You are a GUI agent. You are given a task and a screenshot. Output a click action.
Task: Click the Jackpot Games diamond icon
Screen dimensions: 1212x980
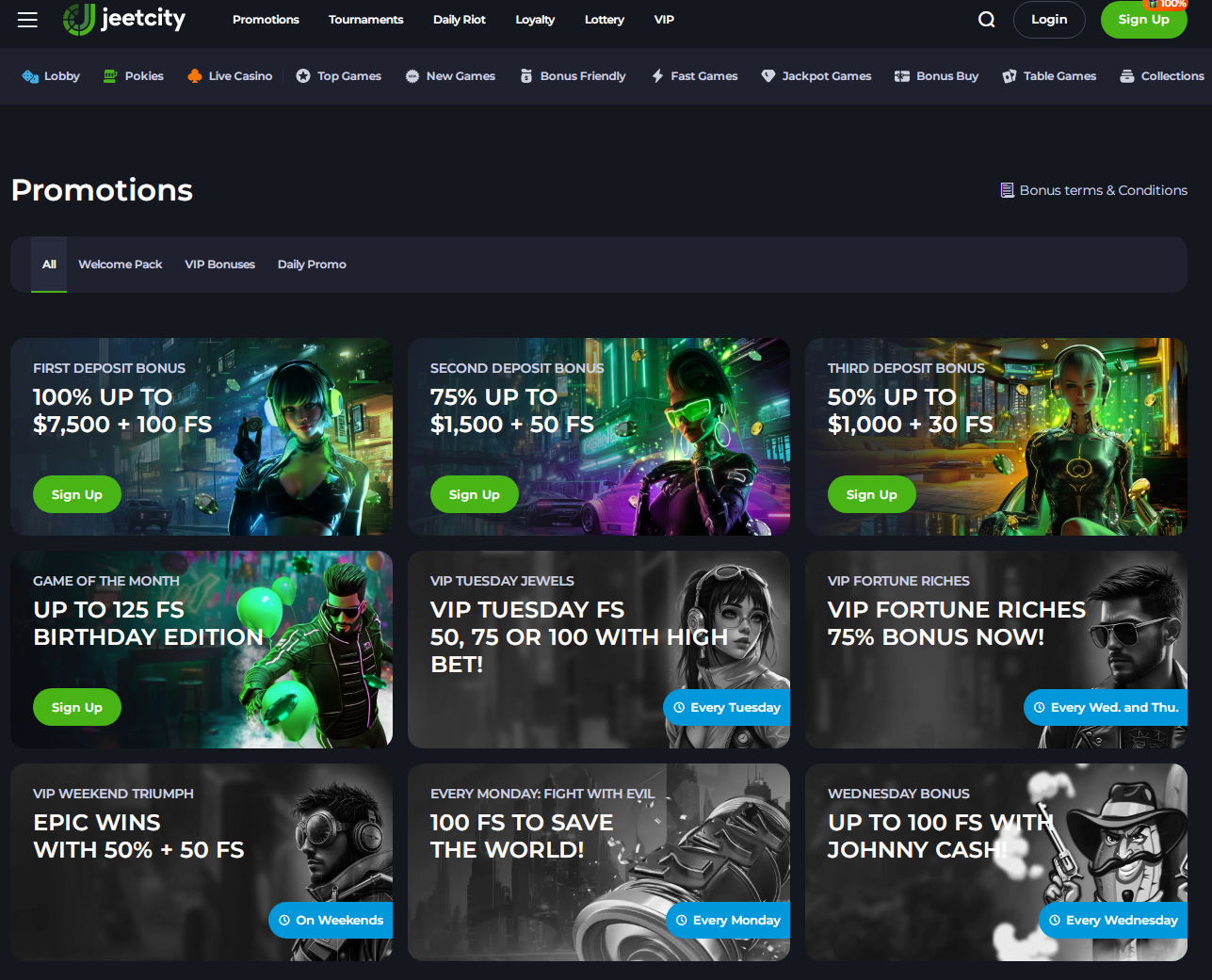[768, 76]
